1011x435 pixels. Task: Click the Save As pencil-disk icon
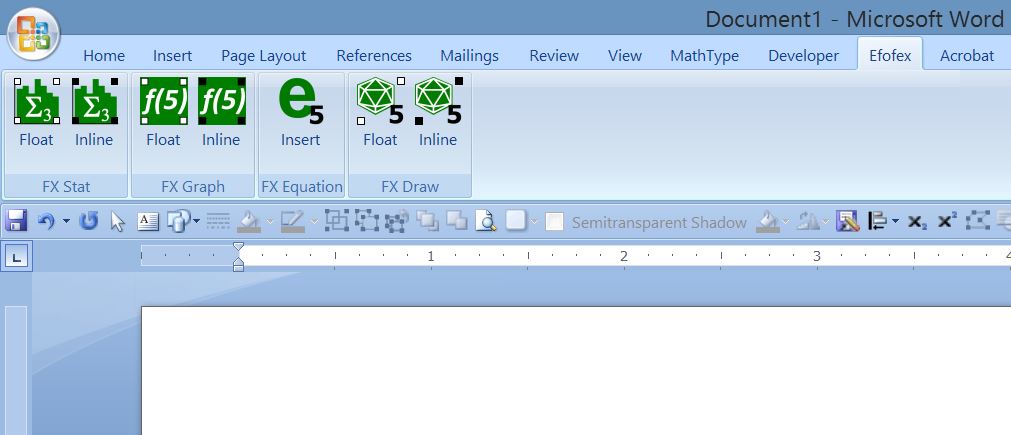pyautogui.click(x=848, y=222)
